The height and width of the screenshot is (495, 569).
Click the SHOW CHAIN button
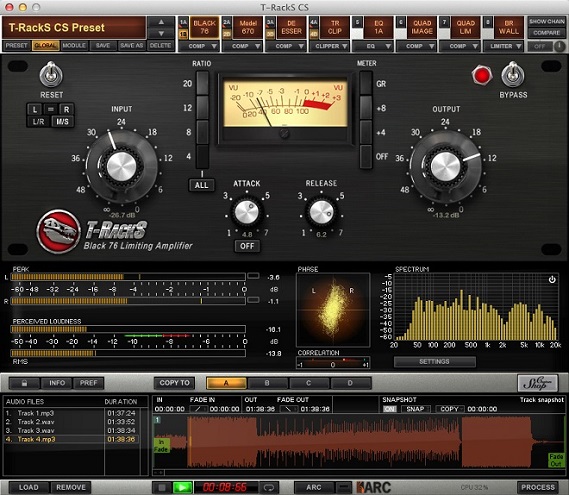click(547, 21)
